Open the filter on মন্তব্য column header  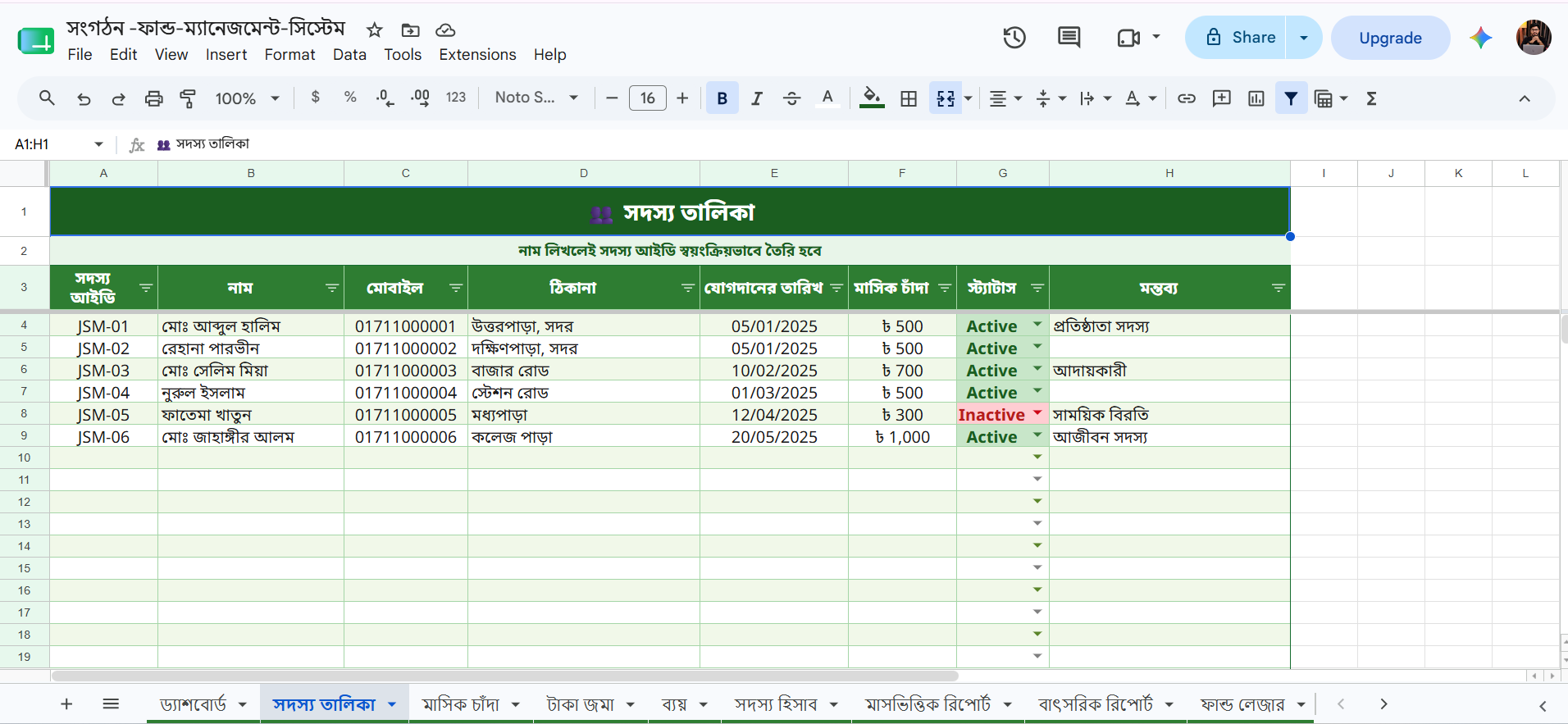coord(1279,288)
